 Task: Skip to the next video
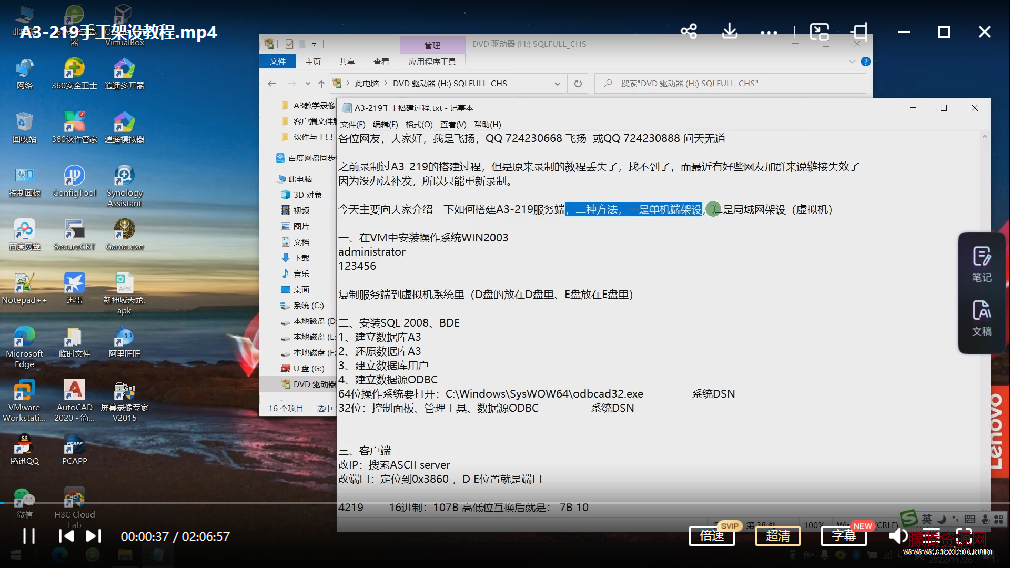pyautogui.click(x=93, y=536)
